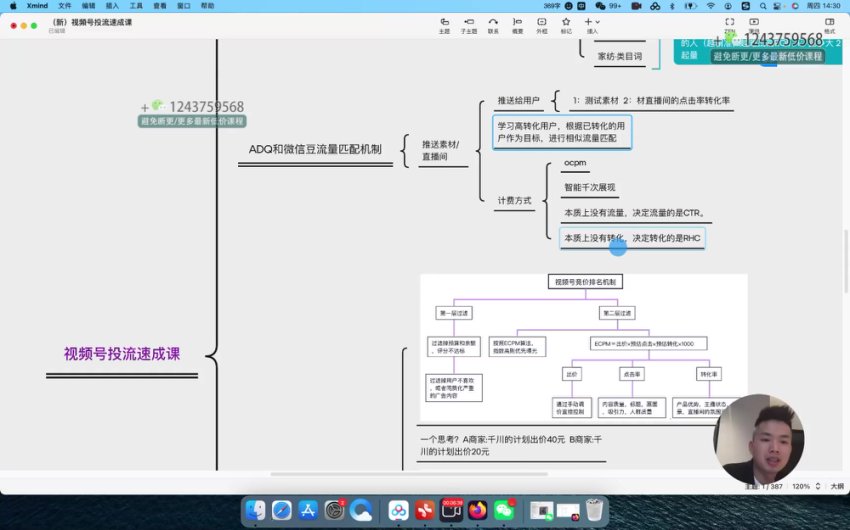
Task: Select the 视频号投流速成课 central topic
Action: (122, 353)
